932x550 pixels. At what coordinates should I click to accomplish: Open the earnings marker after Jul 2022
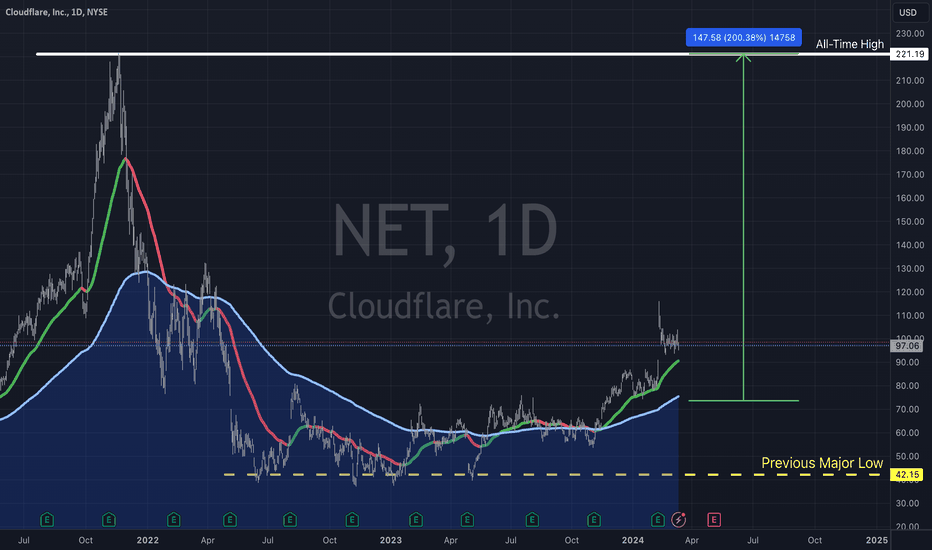click(x=289, y=520)
